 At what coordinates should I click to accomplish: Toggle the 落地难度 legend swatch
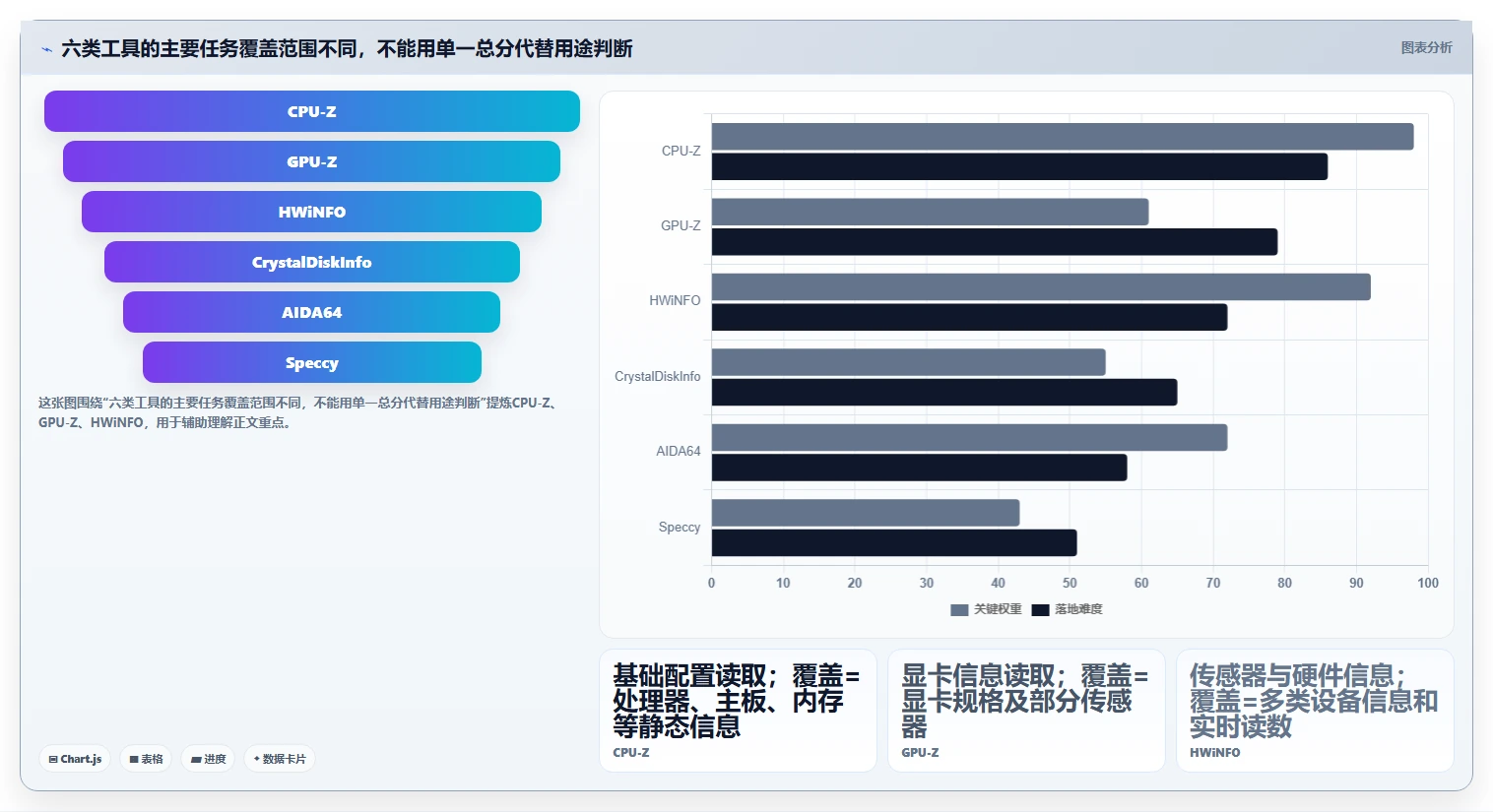1040,610
